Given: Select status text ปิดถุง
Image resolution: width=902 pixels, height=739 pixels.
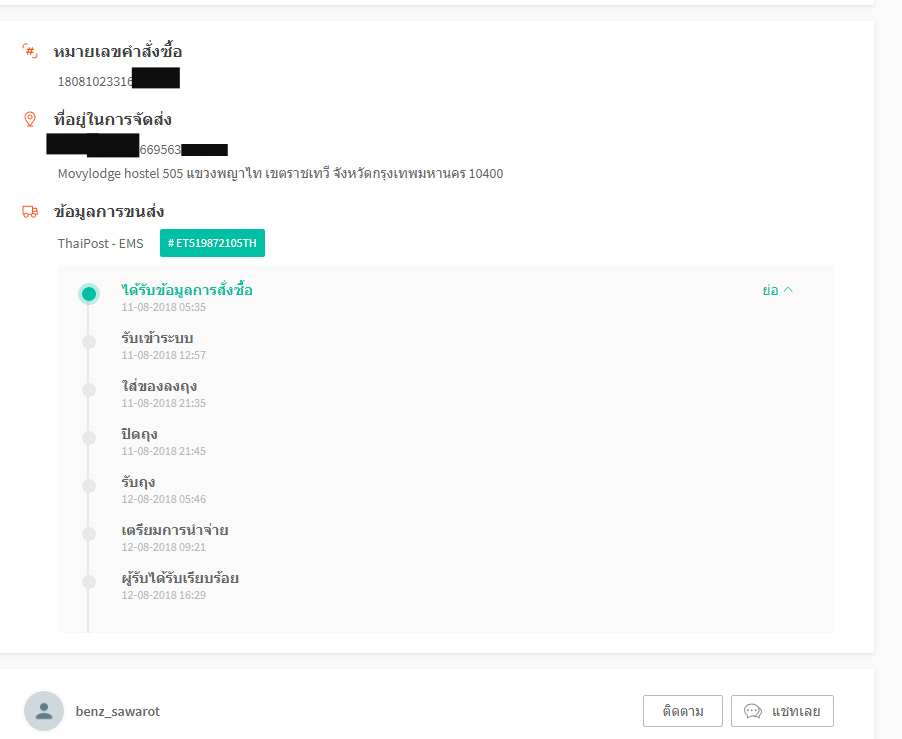Looking at the screenshot, I should pyautogui.click(x=139, y=434).
